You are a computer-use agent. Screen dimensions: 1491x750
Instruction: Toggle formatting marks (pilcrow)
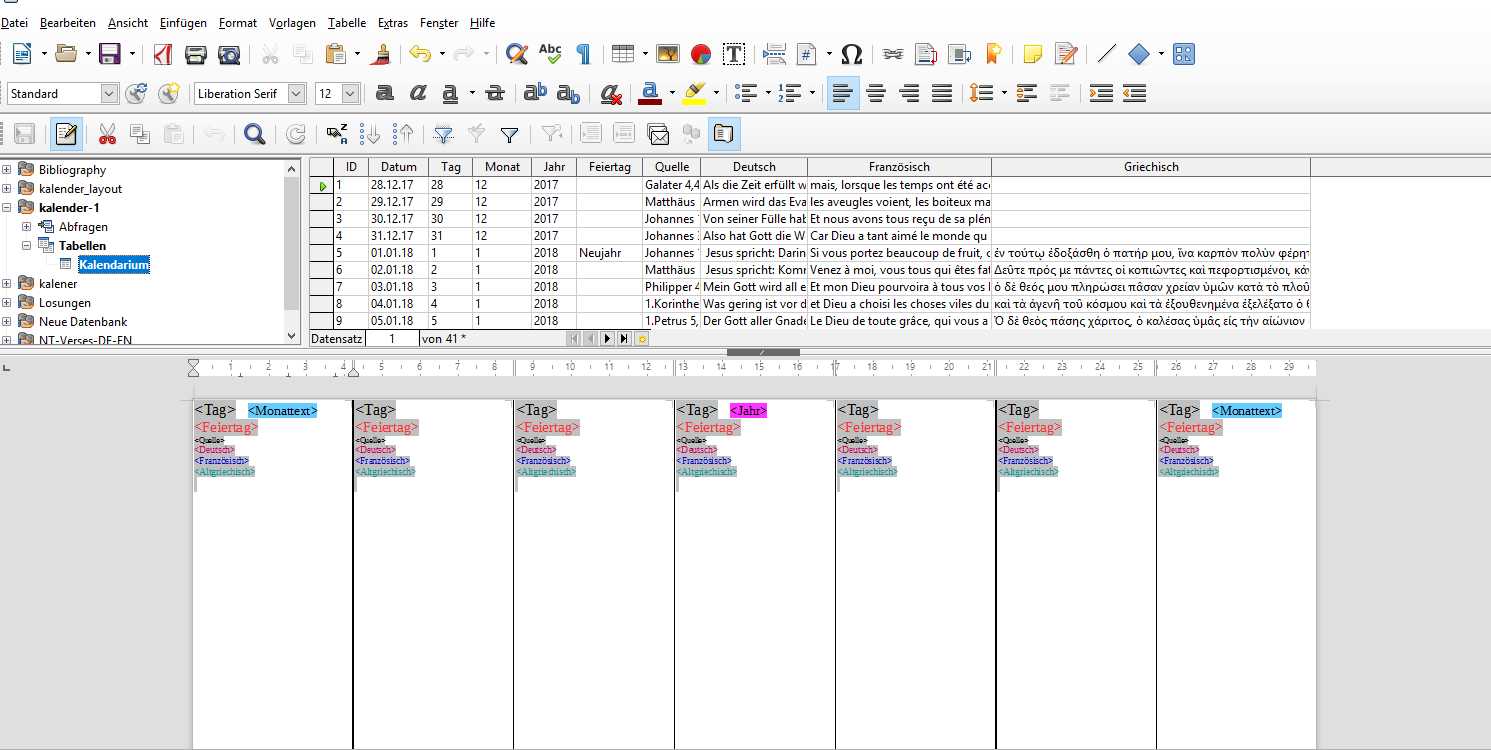(x=583, y=54)
